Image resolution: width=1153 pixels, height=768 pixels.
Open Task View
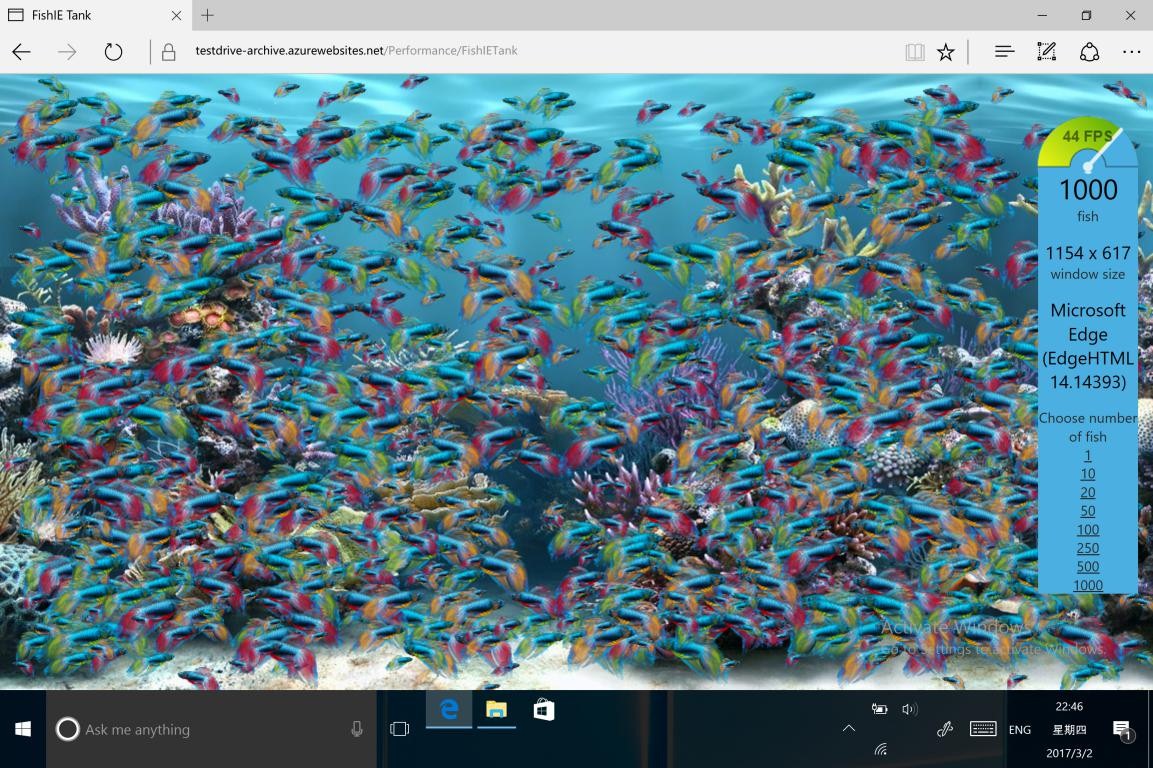pos(399,729)
